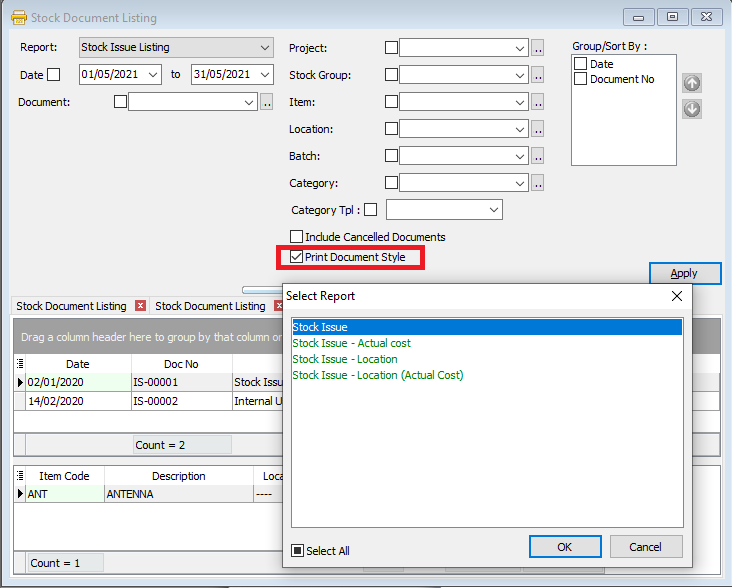
Task: Open the Category Tpl dropdown
Action: (x=494, y=210)
